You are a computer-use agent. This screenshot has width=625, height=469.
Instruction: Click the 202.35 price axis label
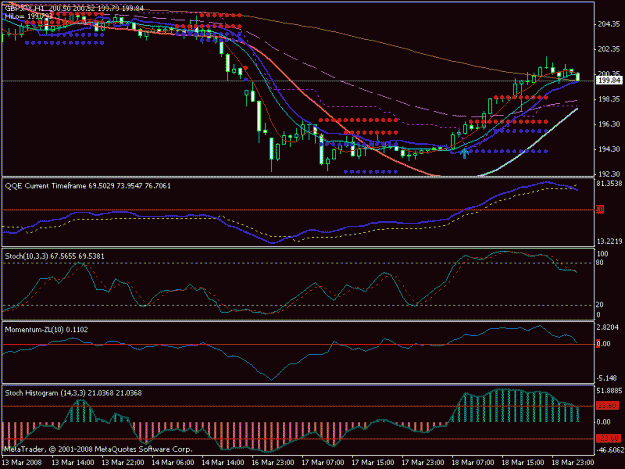pos(609,49)
